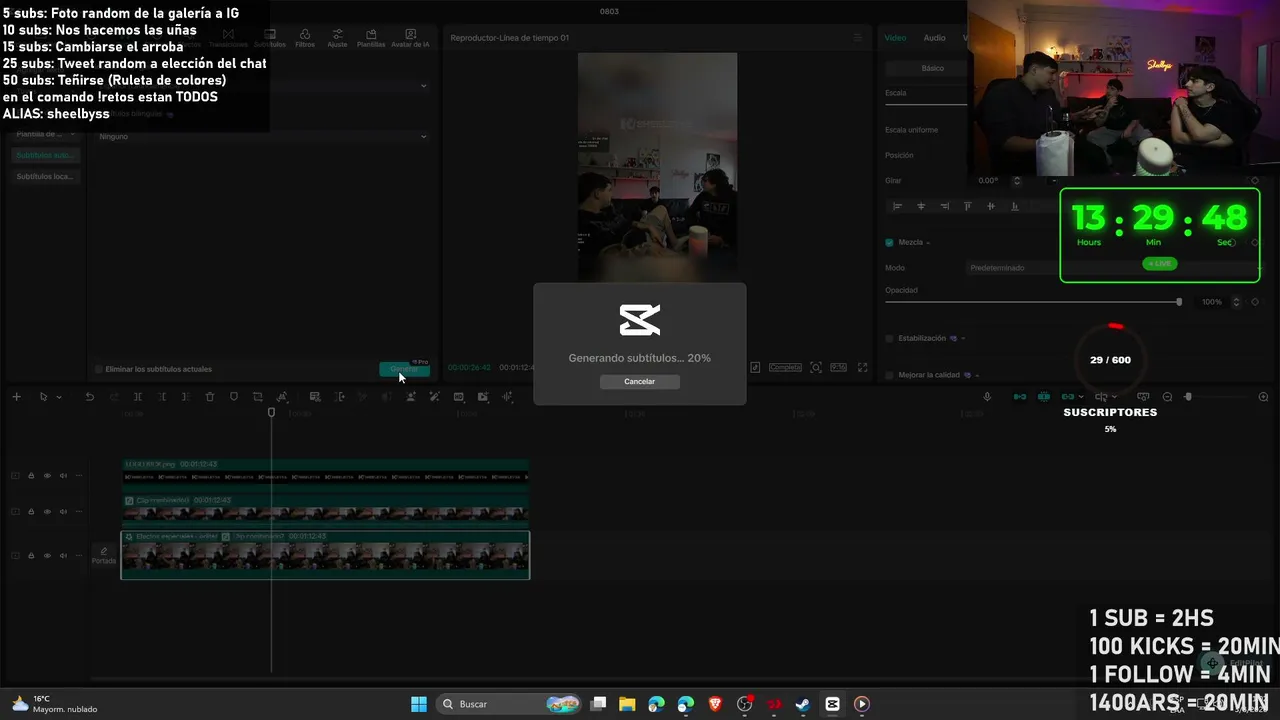
Task: Expand the pointer tool options chevron
Action: tap(59, 397)
